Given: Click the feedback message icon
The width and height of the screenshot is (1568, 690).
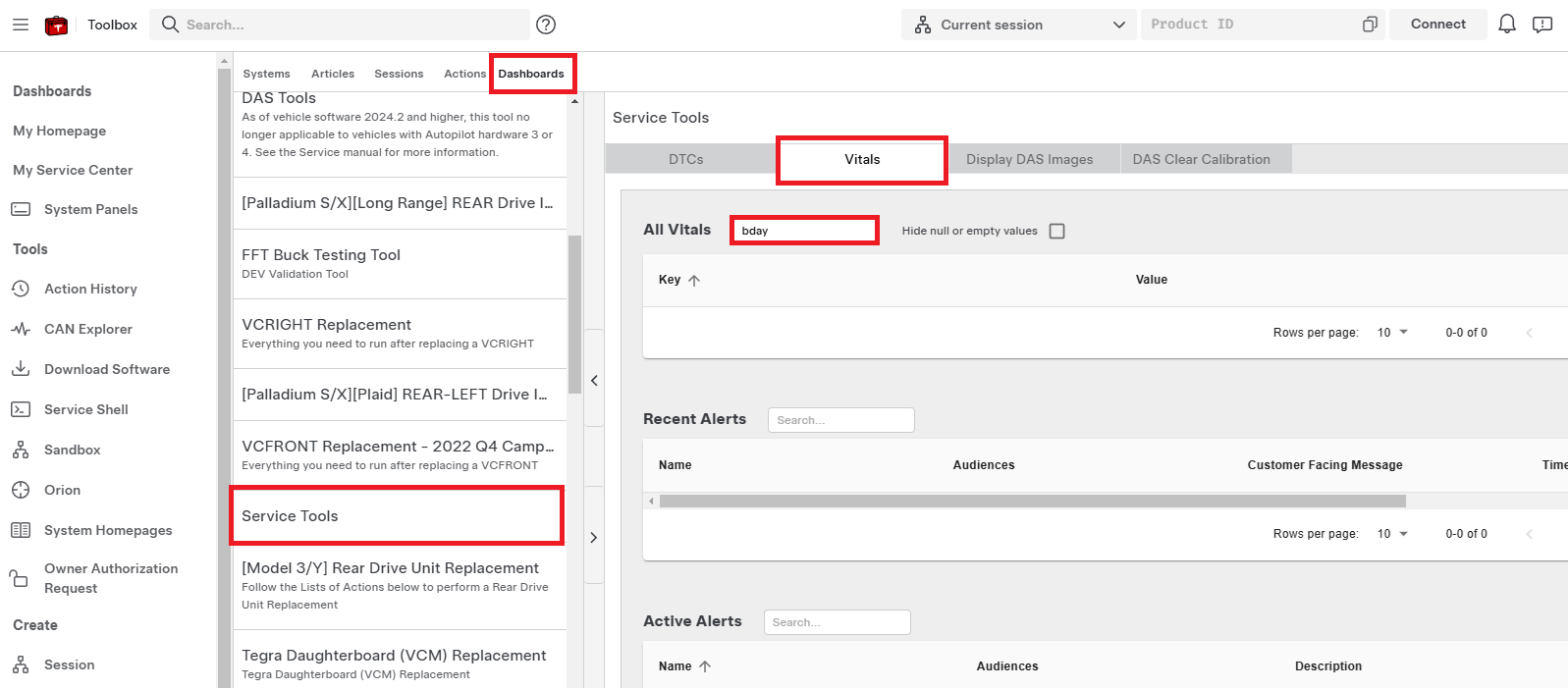Looking at the screenshot, I should [1542, 25].
